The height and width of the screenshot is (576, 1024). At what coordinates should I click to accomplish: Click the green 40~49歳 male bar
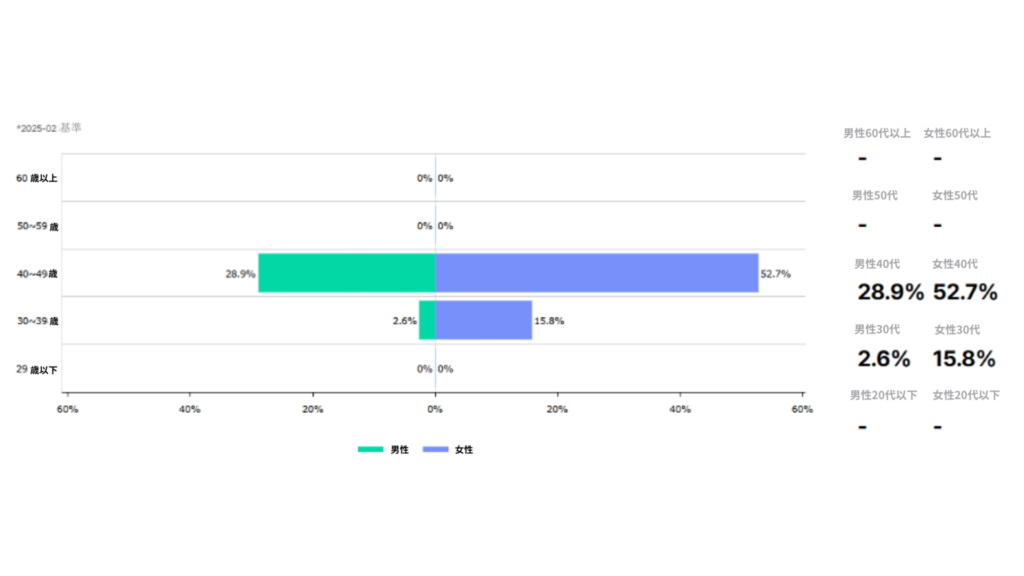pyautogui.click(x=346, y=273)
